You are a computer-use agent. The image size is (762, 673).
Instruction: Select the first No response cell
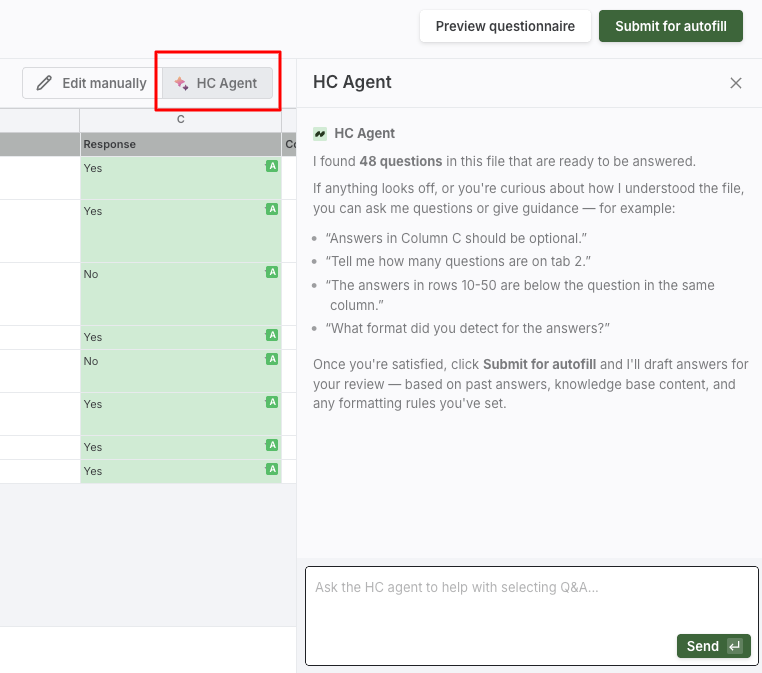coord(181,294)
